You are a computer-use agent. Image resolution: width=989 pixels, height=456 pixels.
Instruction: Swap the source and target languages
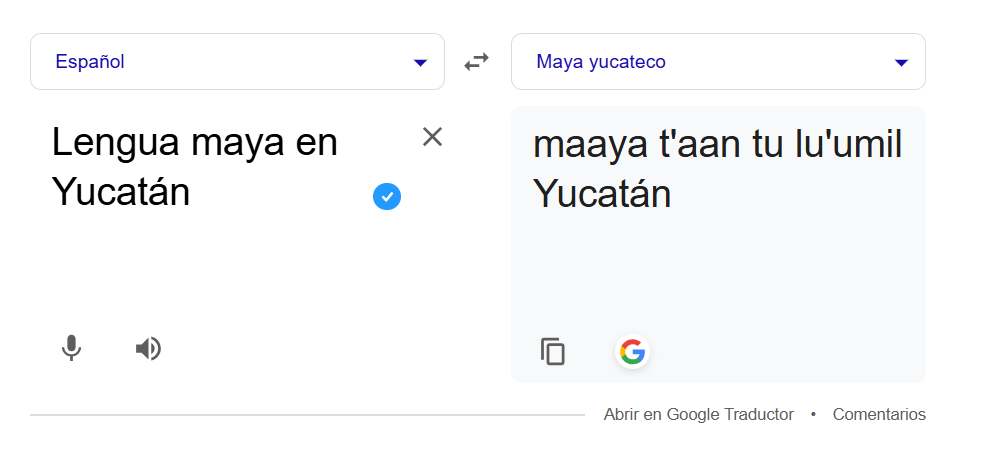[476, 62]
